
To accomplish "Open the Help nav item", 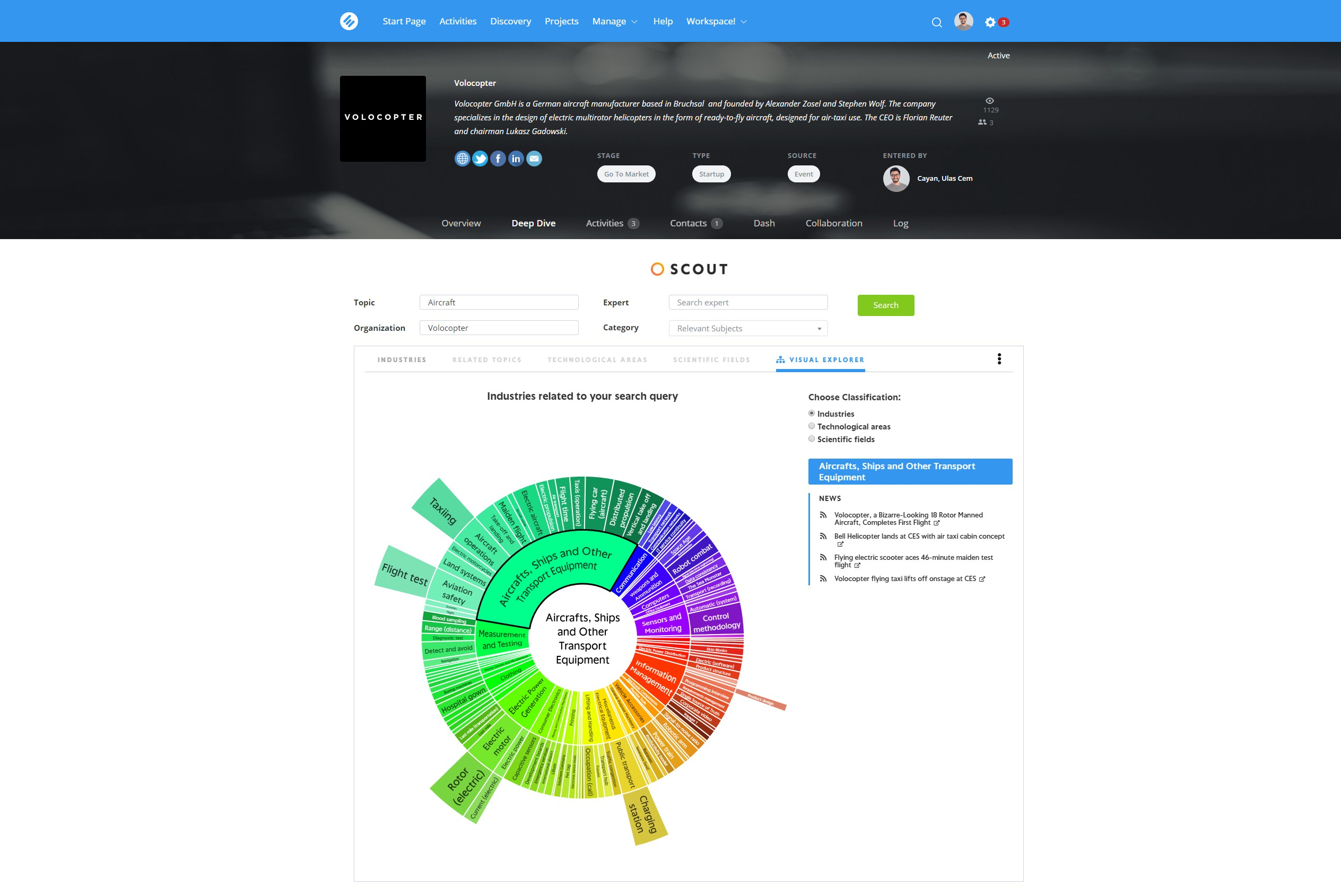I will point(663,21).
